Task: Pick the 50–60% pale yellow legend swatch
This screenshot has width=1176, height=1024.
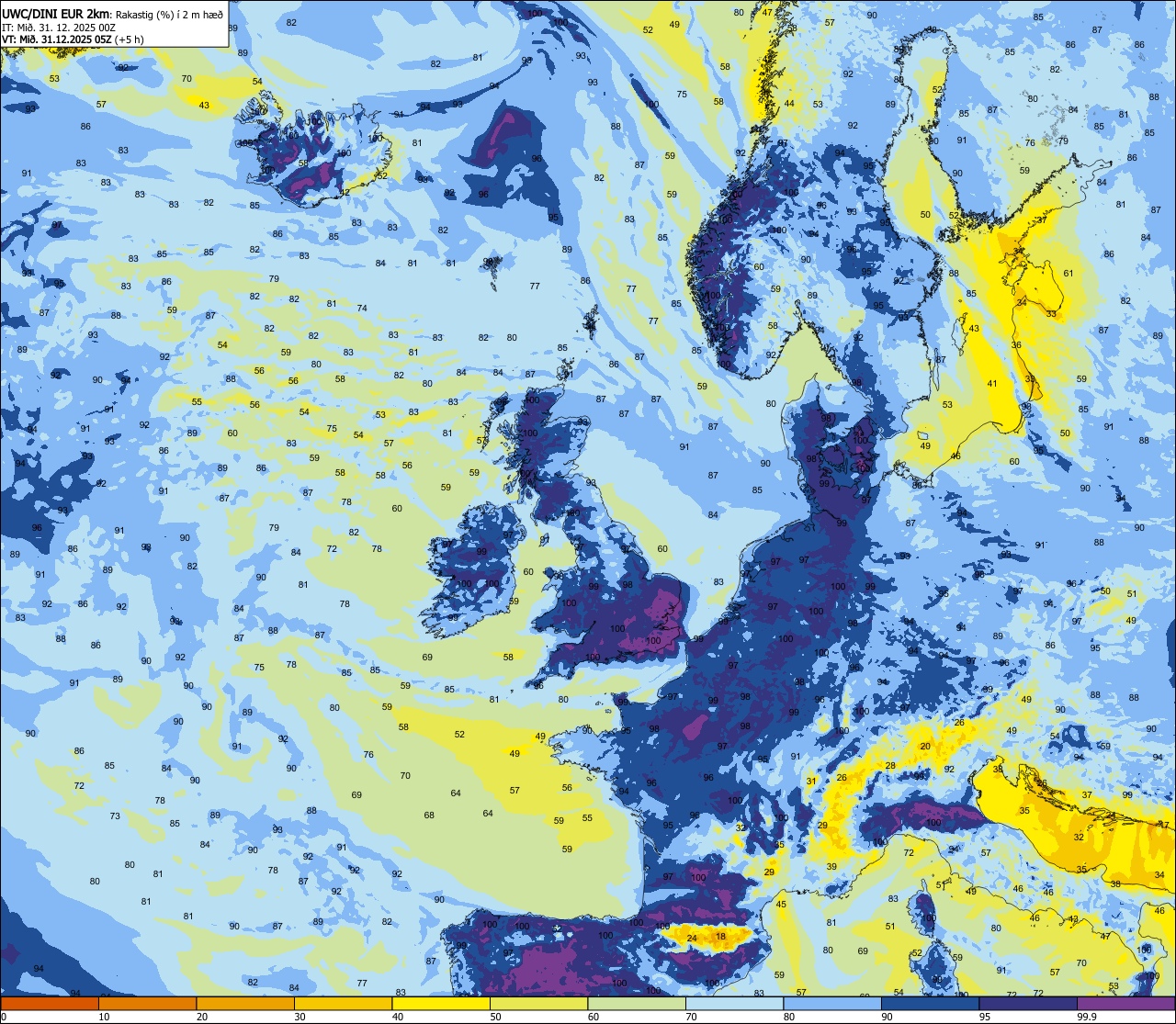Action: click(x=538, y=1003)
